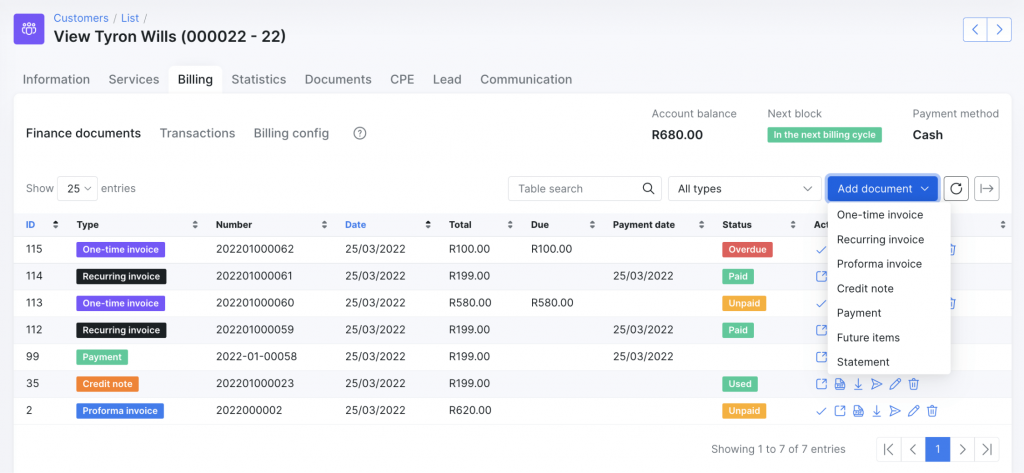Sort table by Number column
Screen dimensions: 1024x473
pos(272,225)
